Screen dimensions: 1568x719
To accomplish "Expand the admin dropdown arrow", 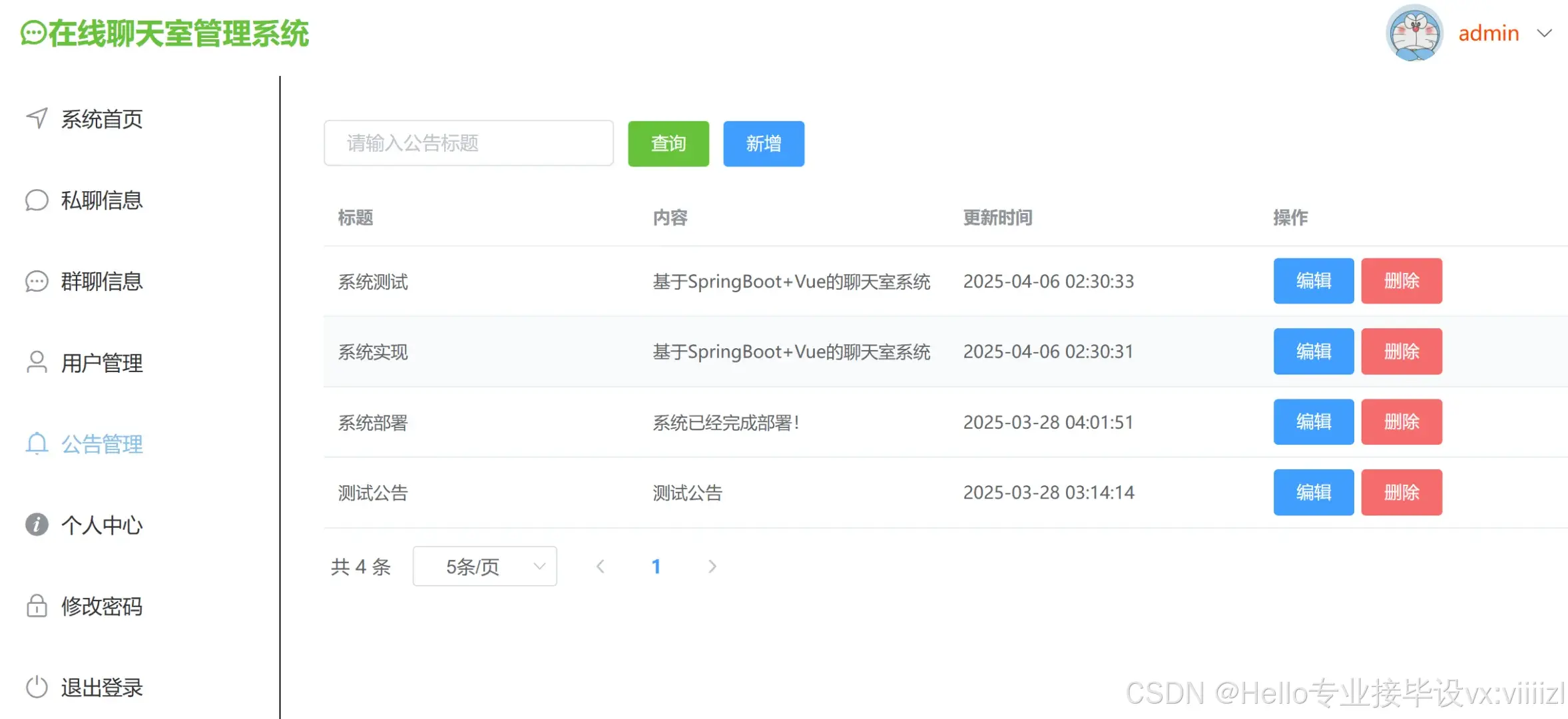I will (1544, 33).
